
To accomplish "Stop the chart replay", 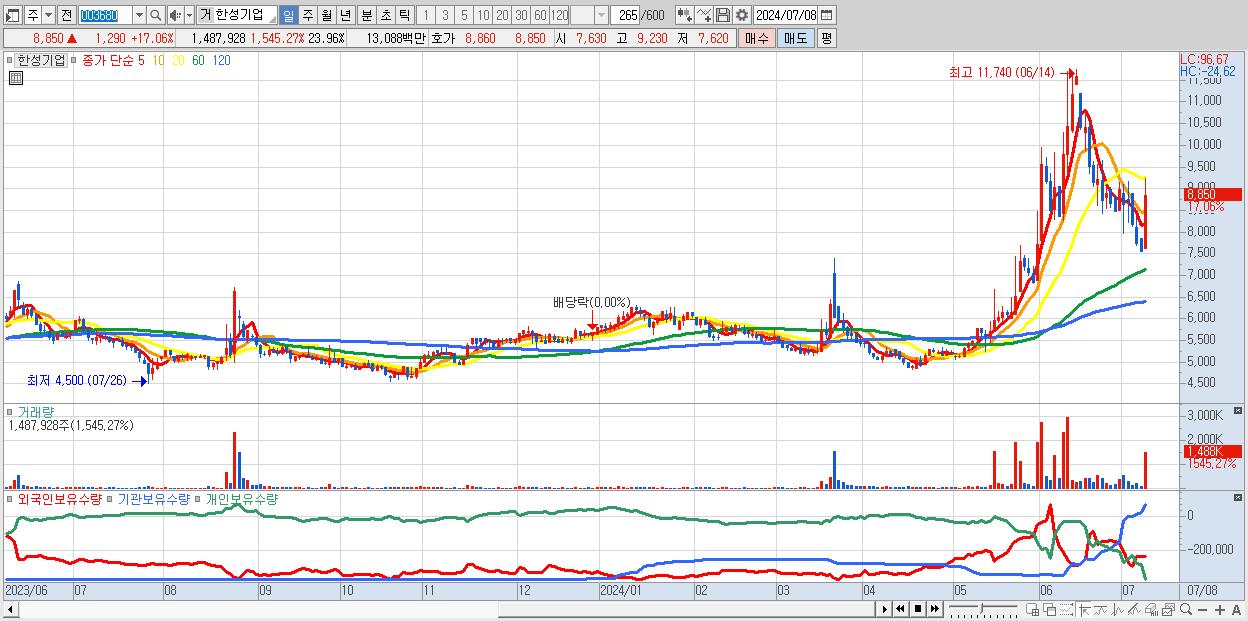I will coord(917,609).
